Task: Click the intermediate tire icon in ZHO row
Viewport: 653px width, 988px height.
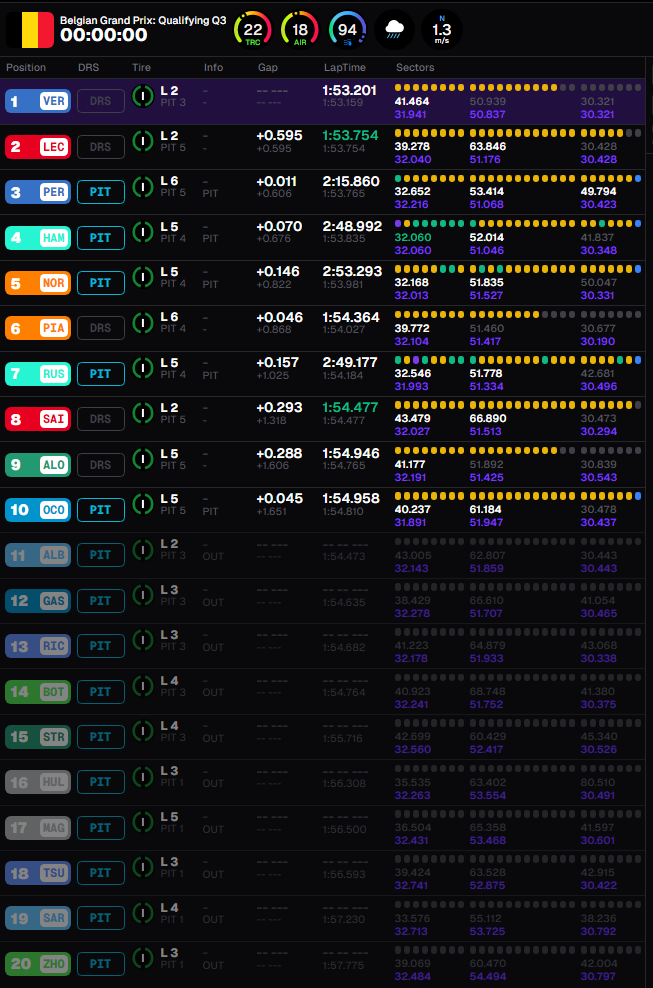Action: pyautogui.click(x=143, y=958)
